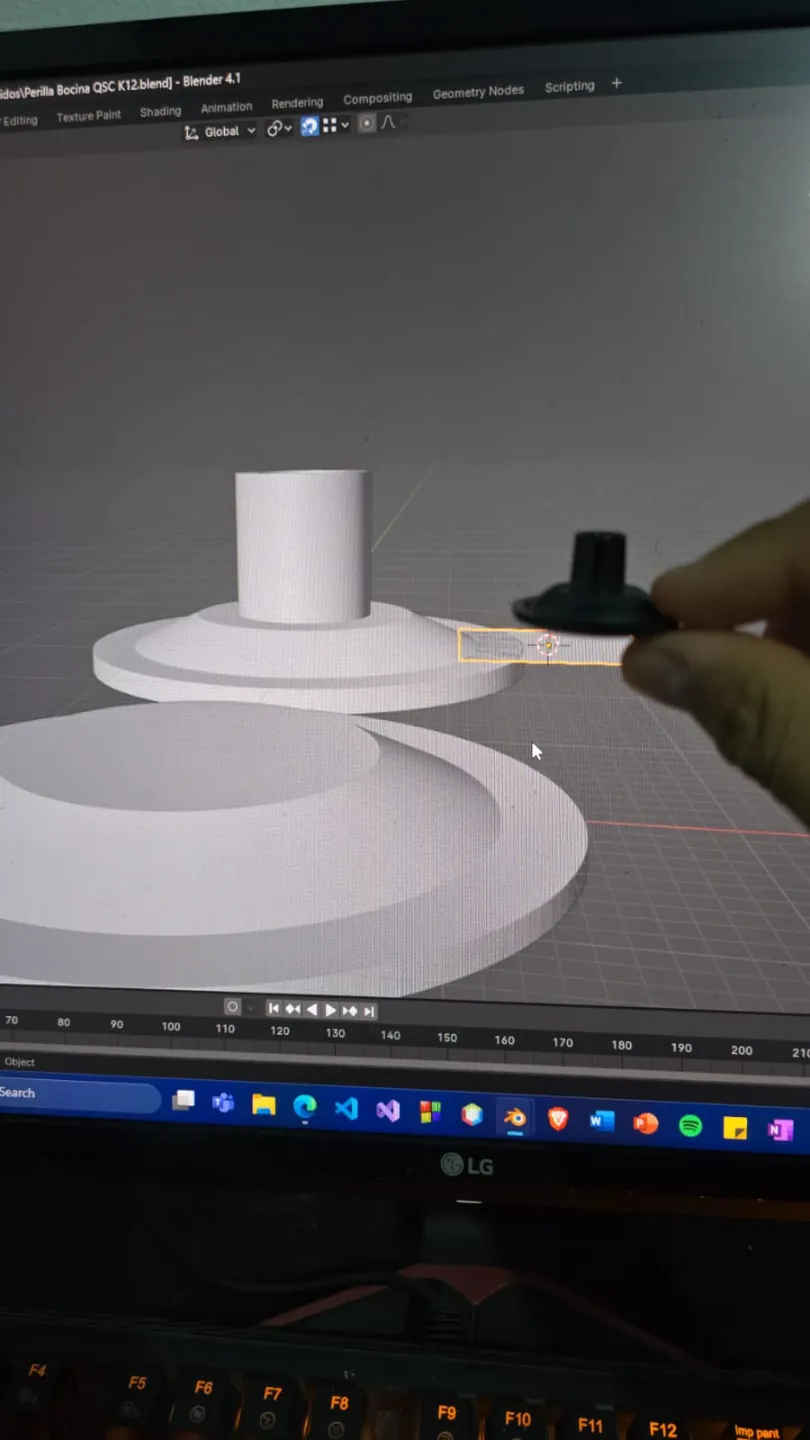This screenshot has height=1440, width=810.
Task: Open OneNote from the taskbar
Action: tap(780, 1130)
